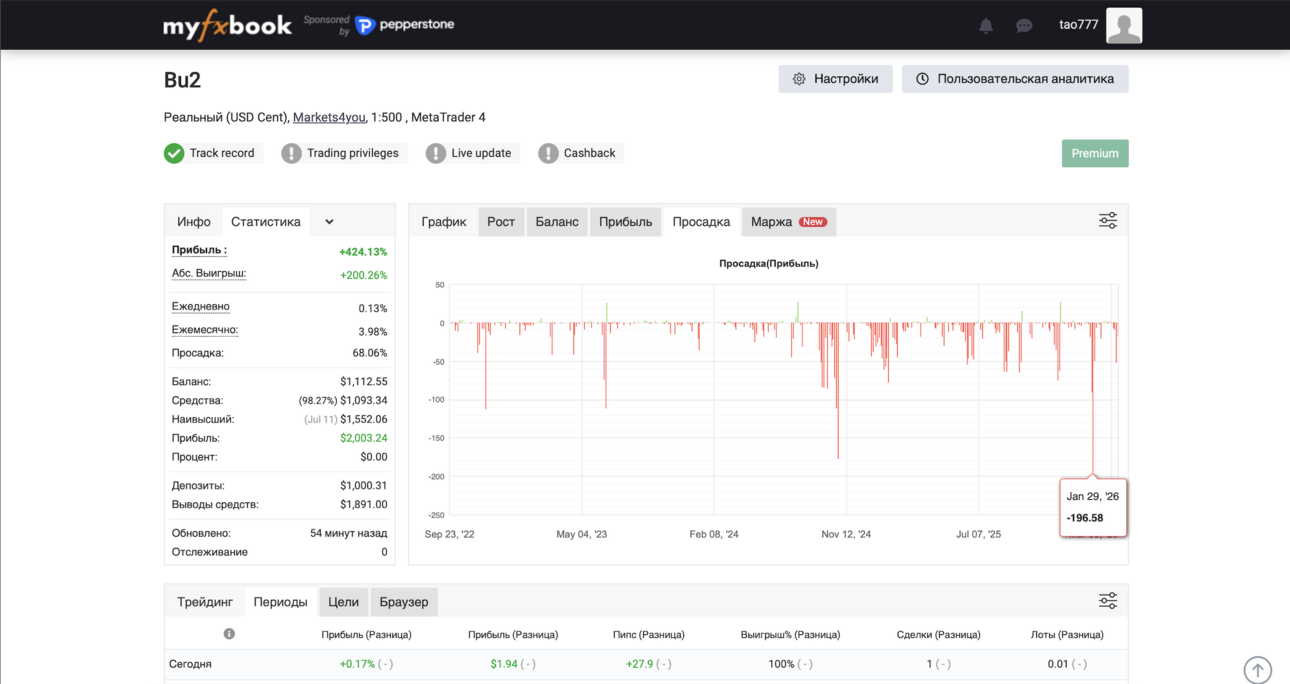
Task: Open the notifications bell icon
Action: [986, 26]
